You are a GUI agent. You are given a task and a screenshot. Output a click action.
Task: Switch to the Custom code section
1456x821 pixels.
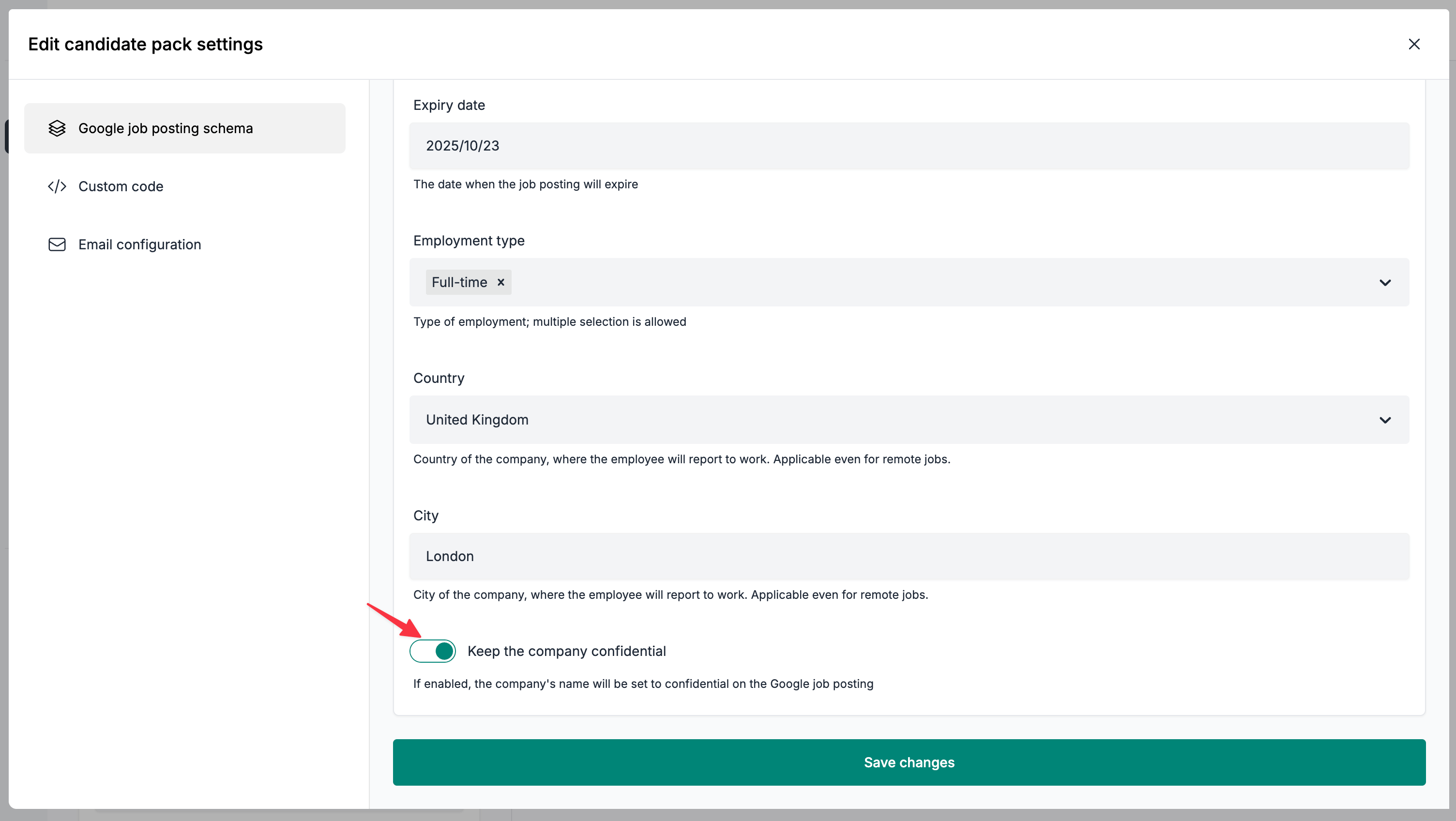pos(121,186)
